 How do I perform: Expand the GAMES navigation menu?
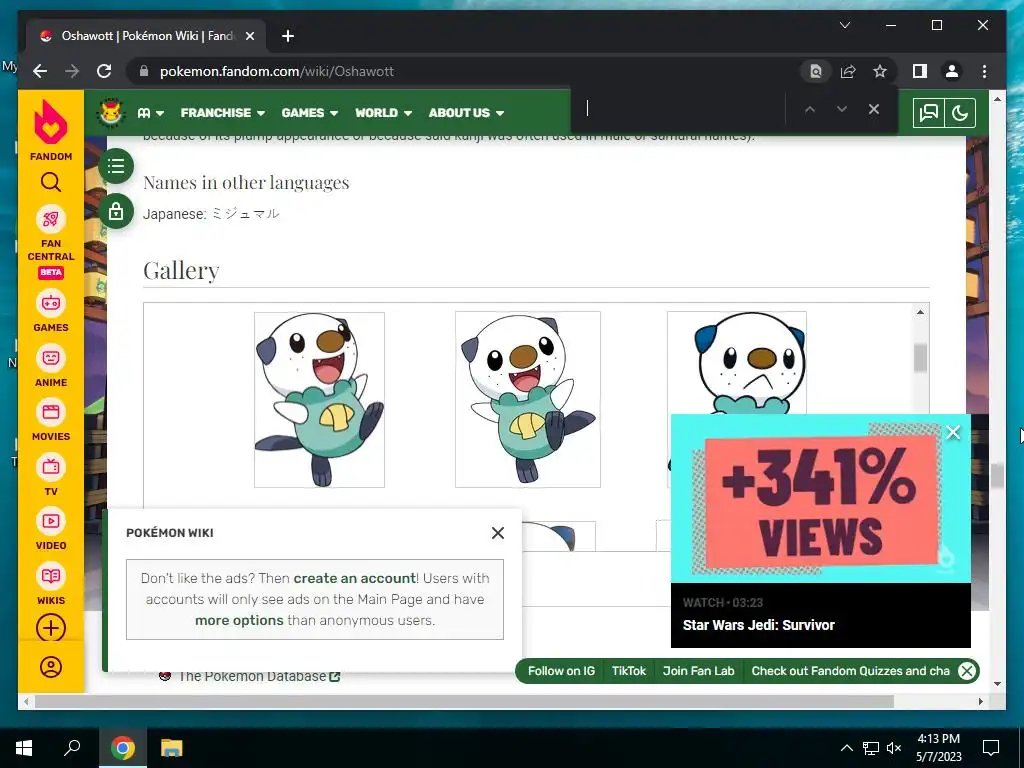(310, 113)
